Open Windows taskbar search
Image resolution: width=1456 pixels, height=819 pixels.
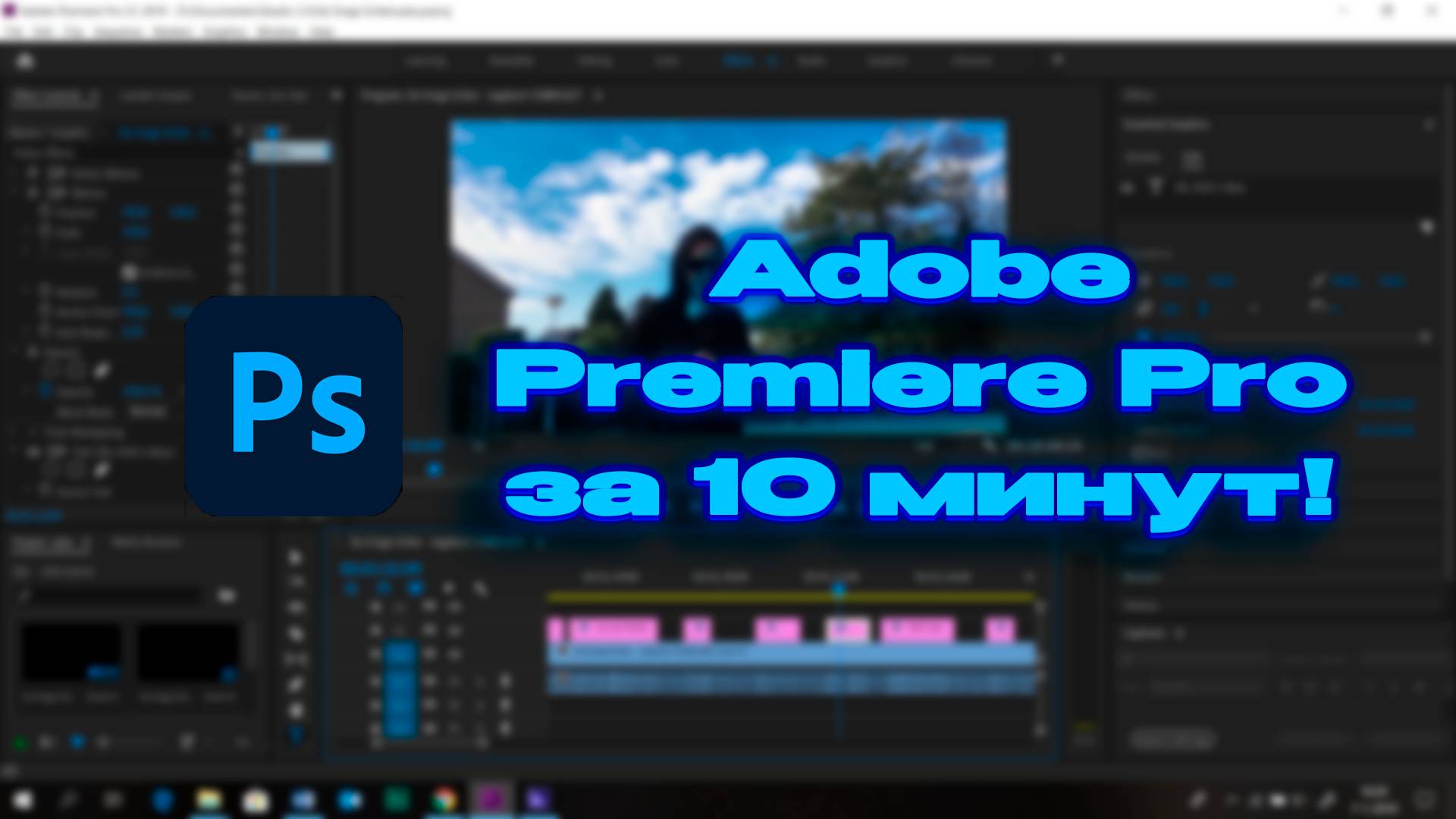point(69,799)
